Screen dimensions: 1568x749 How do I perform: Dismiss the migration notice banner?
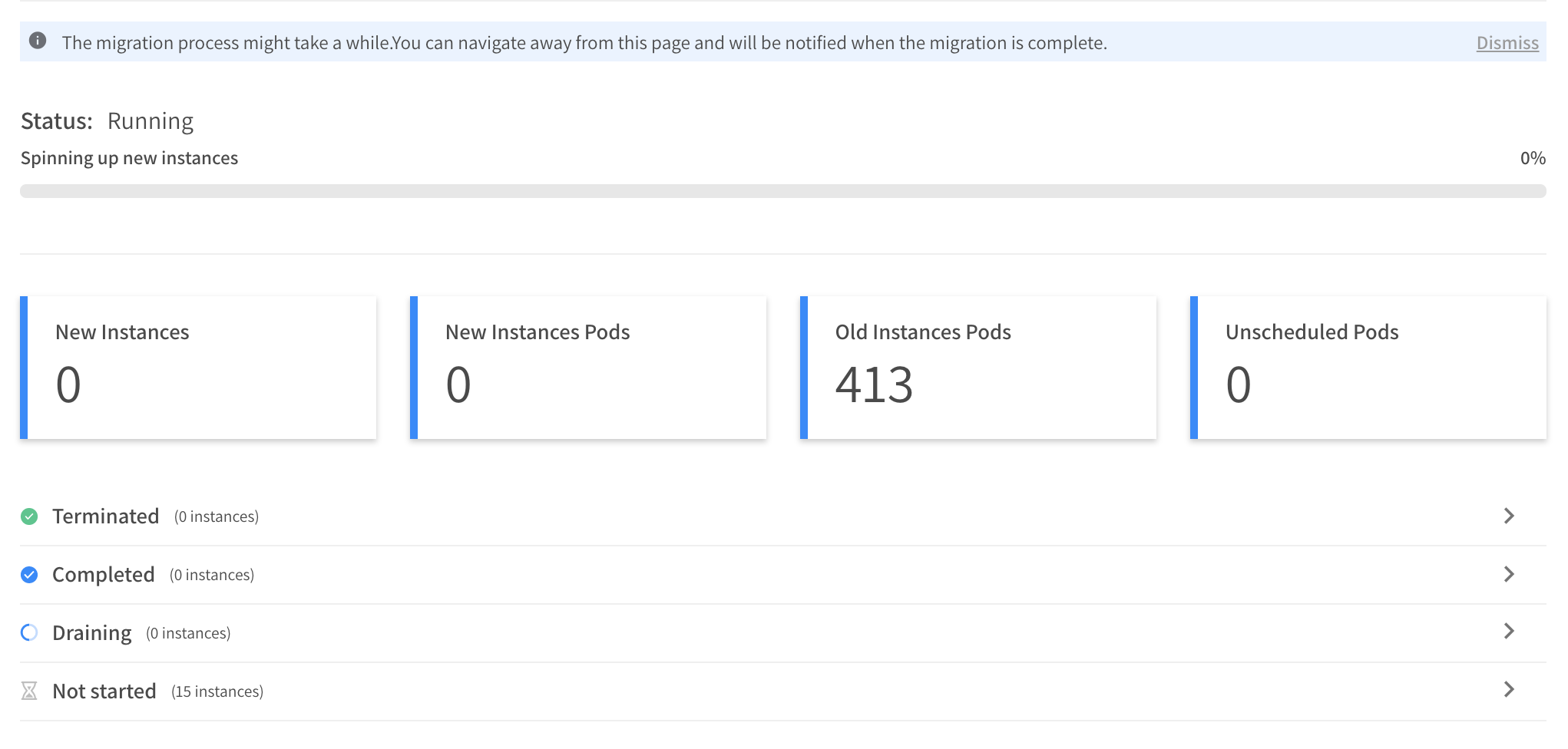[x=1507, y=43]
